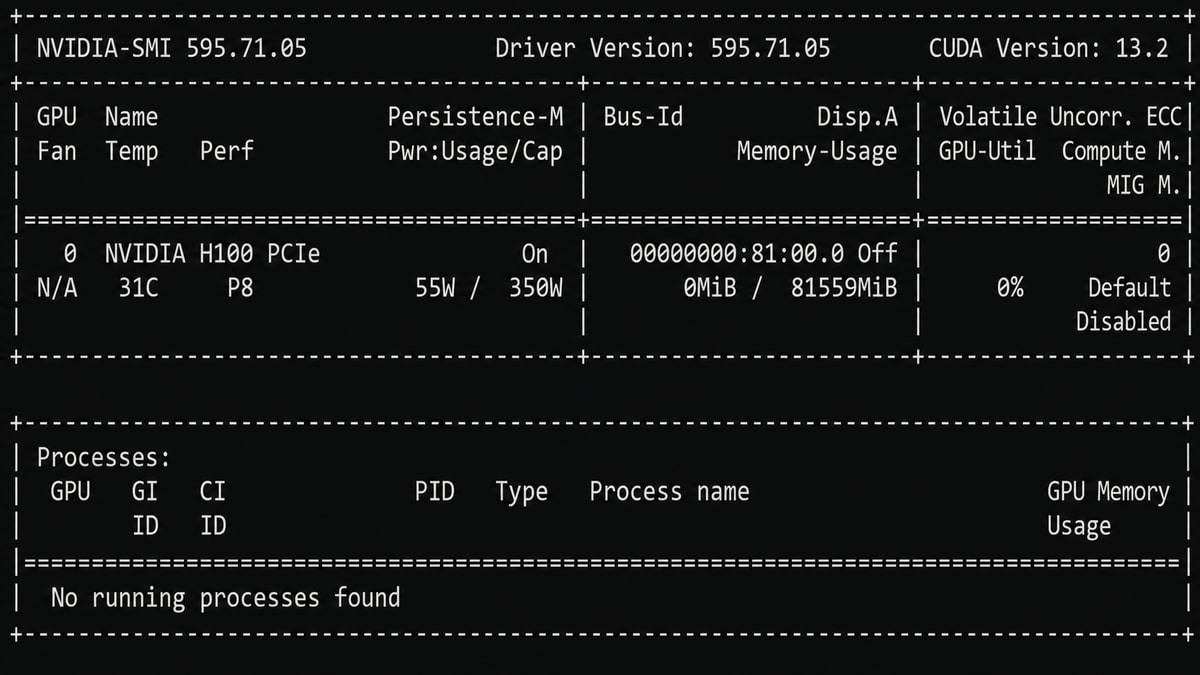Click the "PID" column header
Viewport: 1200px width, 675px height.
tap(435, 492)
